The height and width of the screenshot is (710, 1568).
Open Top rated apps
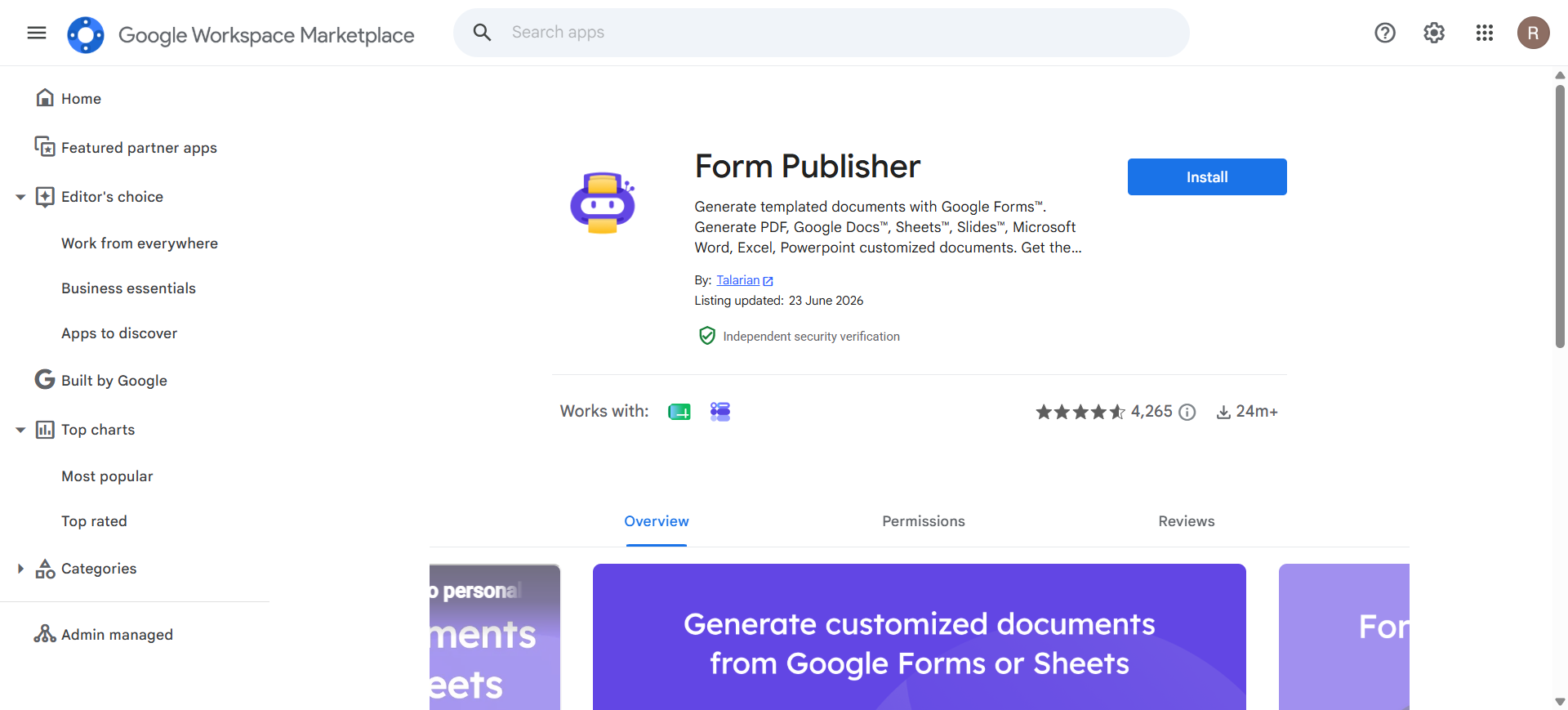pos(94,521)
